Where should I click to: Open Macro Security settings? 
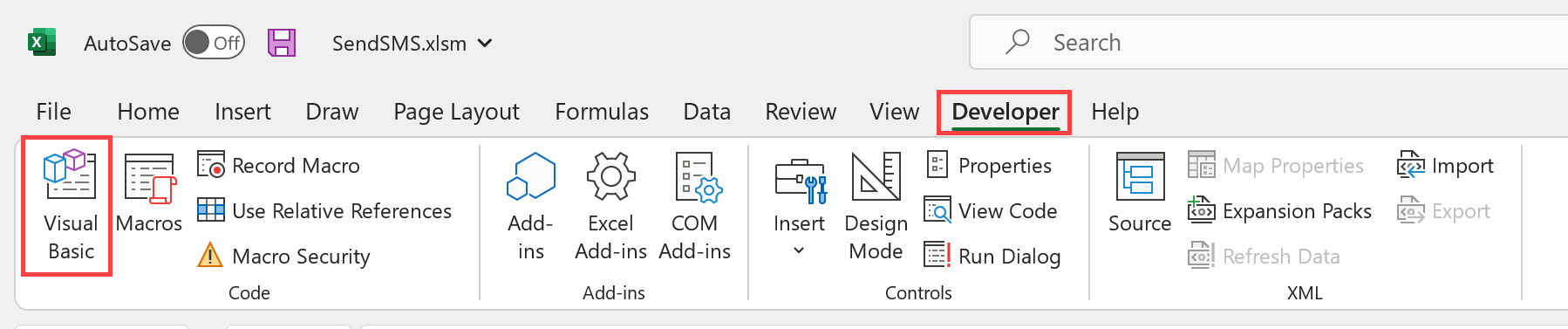(x=284, y=256)
